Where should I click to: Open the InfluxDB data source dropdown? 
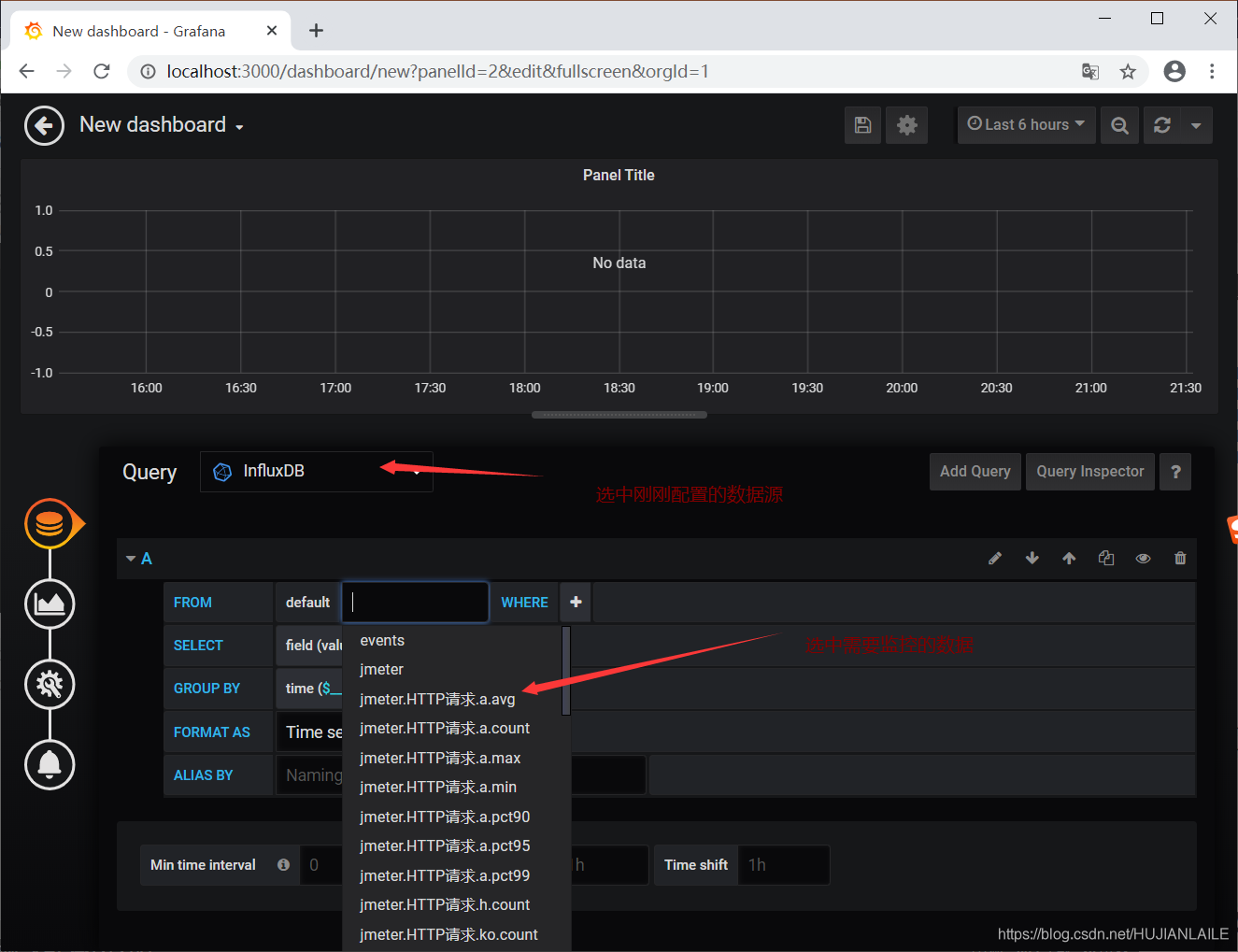pyautogui.click(x=316, y=472)
